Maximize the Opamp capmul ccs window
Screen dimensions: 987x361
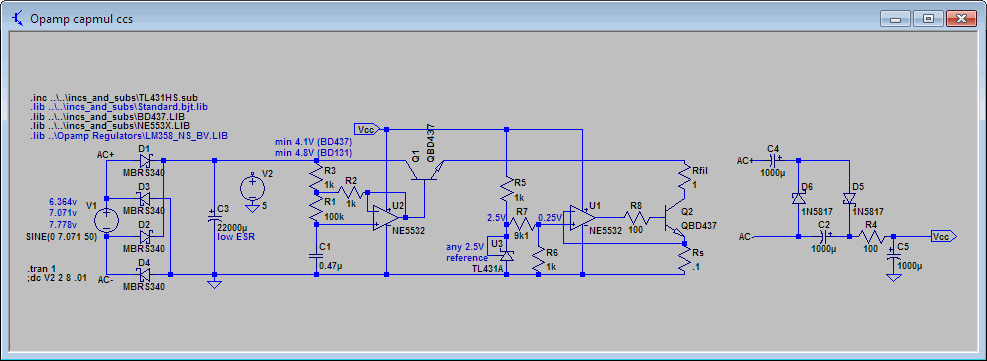(x=928, y=19)
